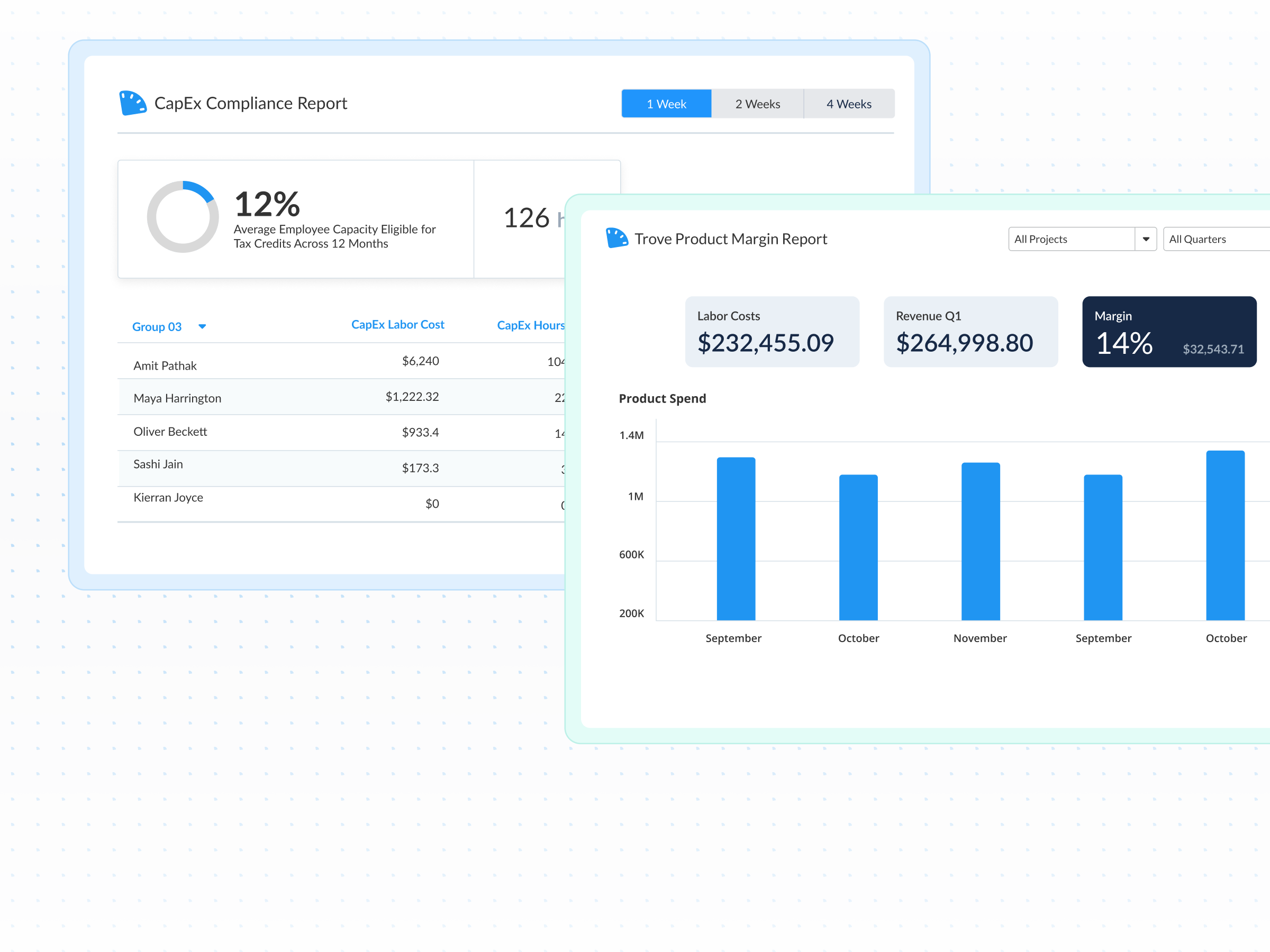1270x952 pixels.
Task: Expand the Group 03 dropdown arrow
Action: coord(202,326)
